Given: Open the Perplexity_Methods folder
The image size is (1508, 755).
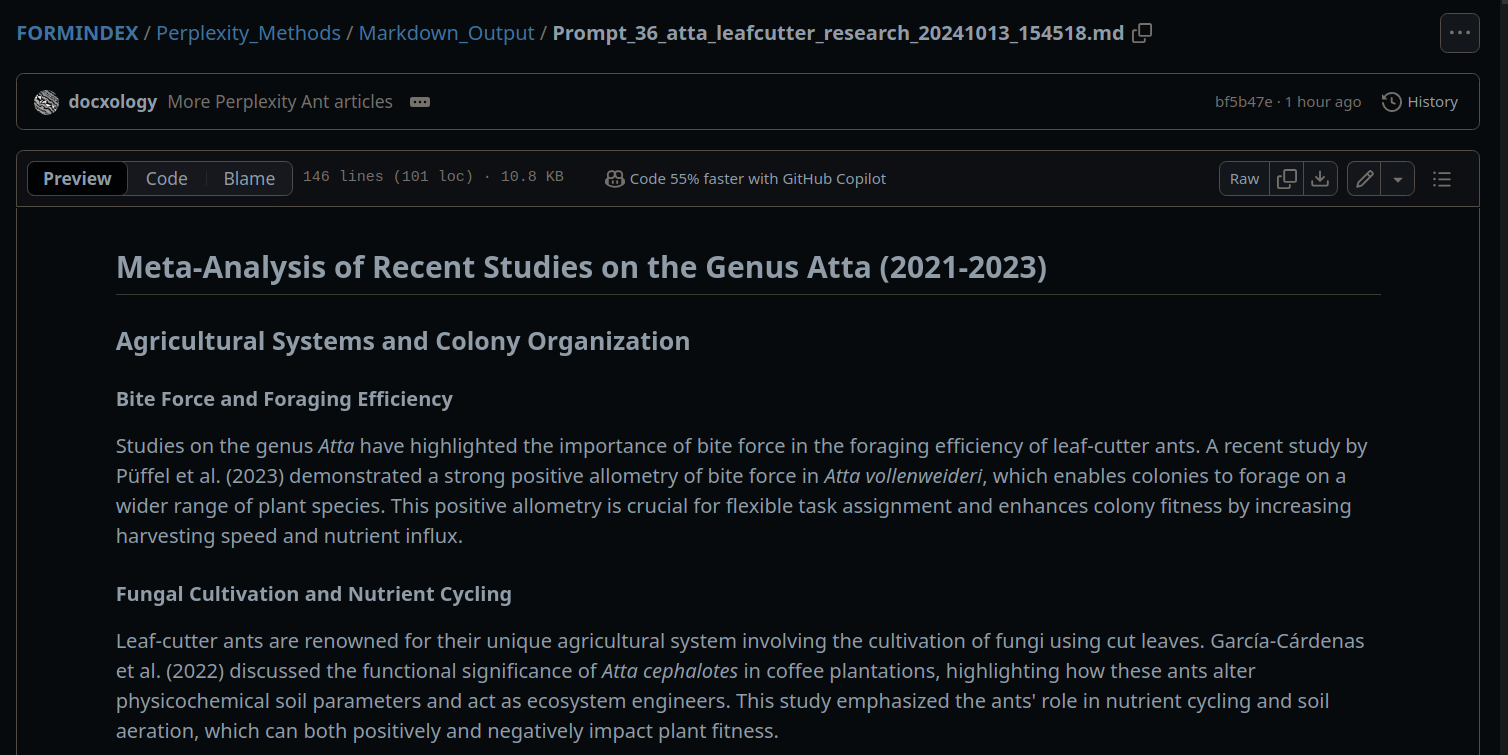Looking at the screenshot, I should point(248,33).
